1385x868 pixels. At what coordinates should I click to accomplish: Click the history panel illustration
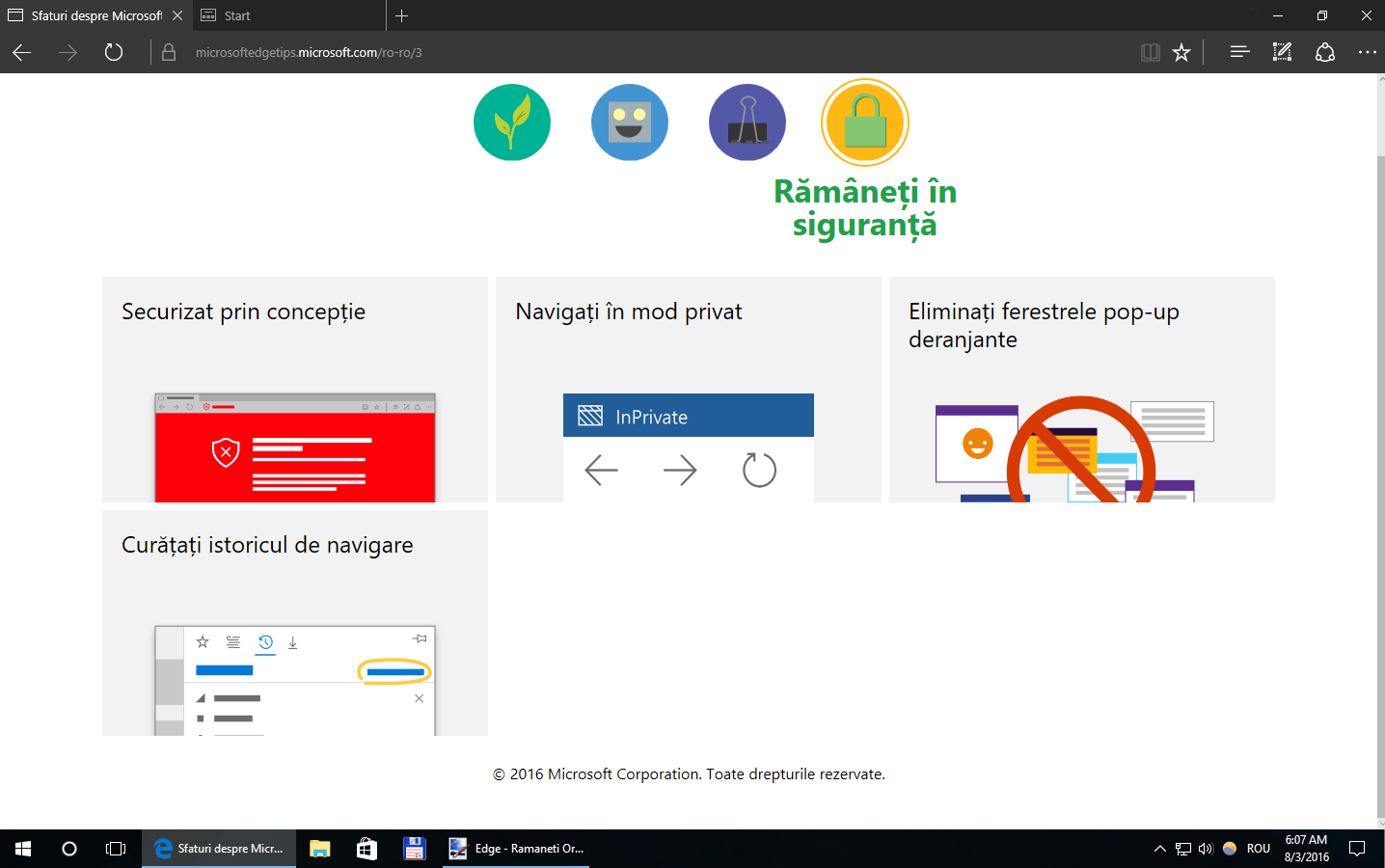[x=295, y=681]
